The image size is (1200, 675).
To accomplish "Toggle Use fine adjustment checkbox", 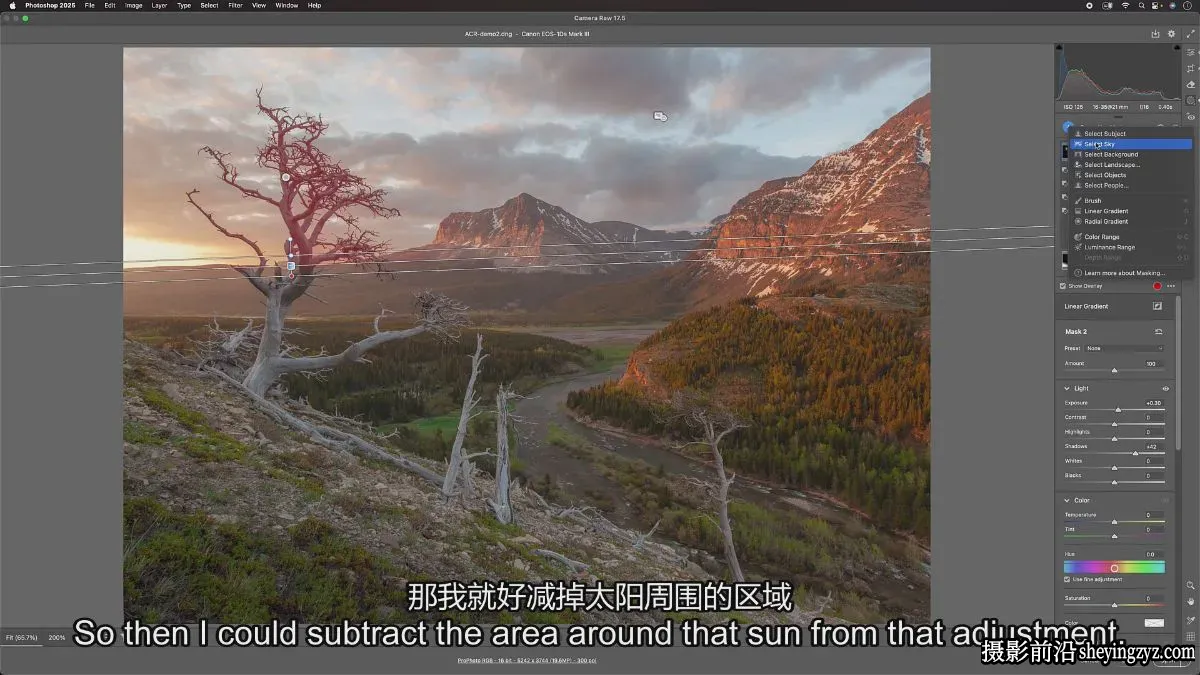I will click(x=1067, y=579).
